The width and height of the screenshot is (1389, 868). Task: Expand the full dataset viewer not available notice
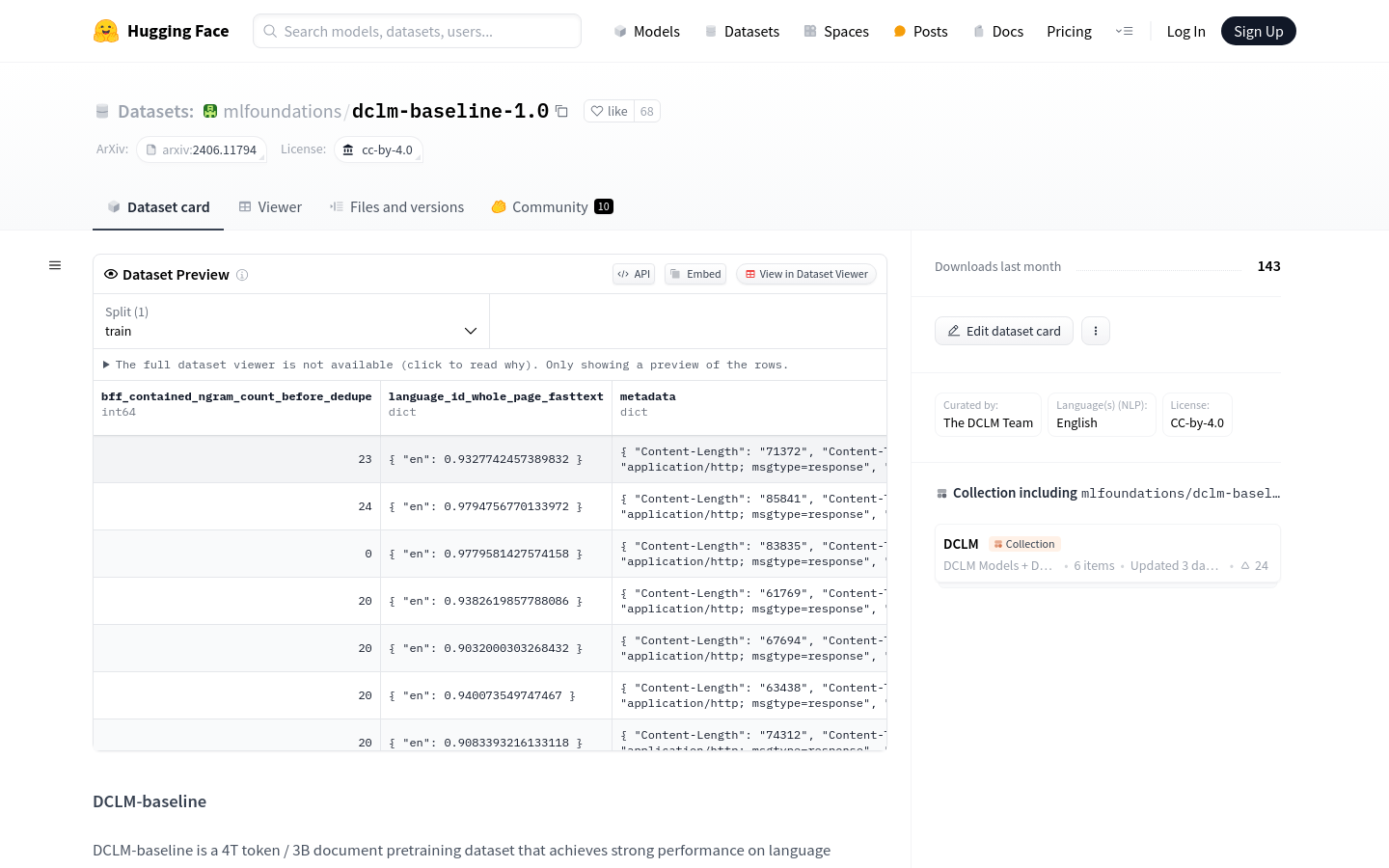point(445,365)
